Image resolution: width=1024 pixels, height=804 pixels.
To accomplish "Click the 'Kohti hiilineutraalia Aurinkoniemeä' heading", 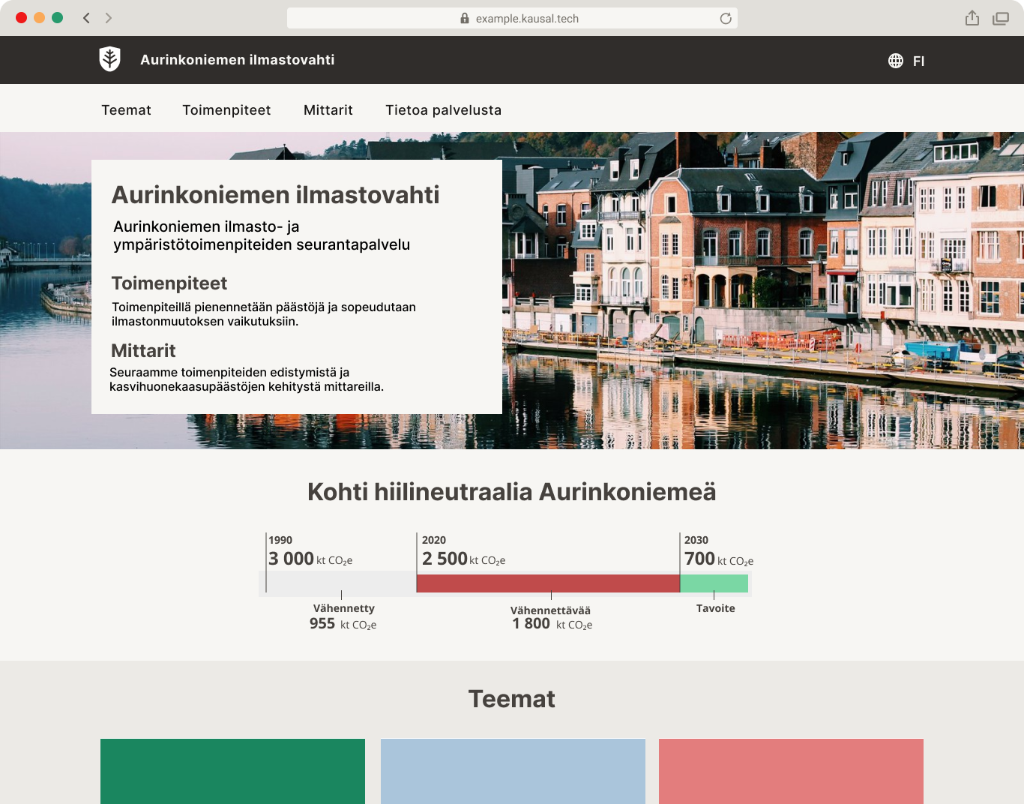I will coord(512,492).
